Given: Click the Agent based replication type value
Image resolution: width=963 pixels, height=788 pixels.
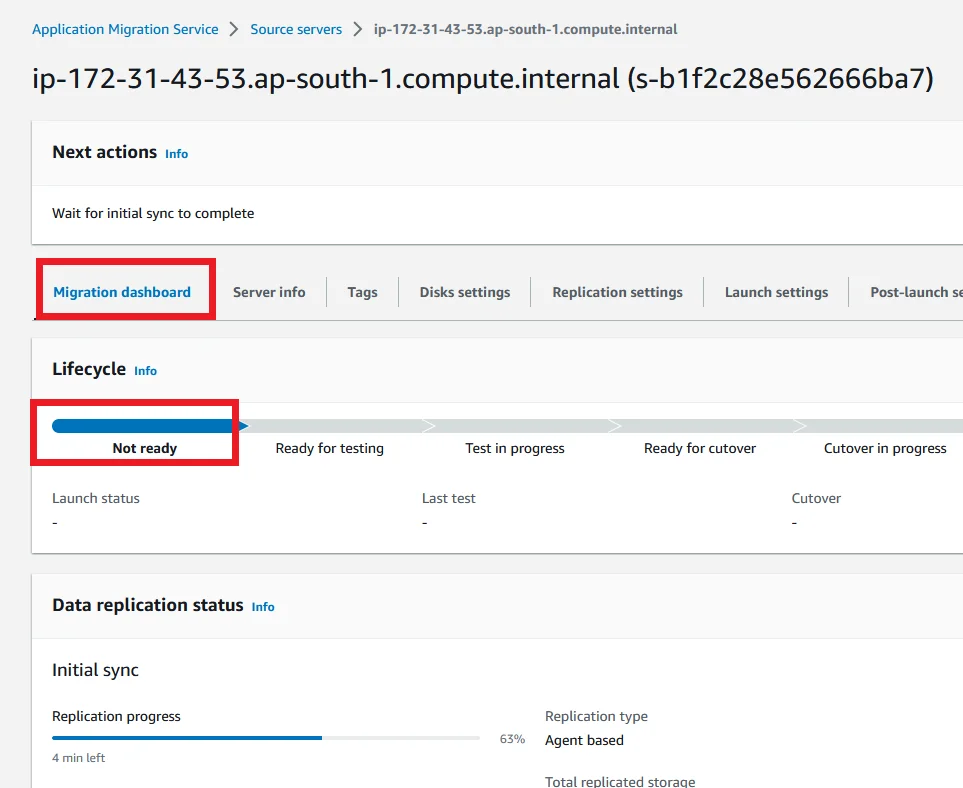Looking at the screenshot, I should click(x=584, y=741).
